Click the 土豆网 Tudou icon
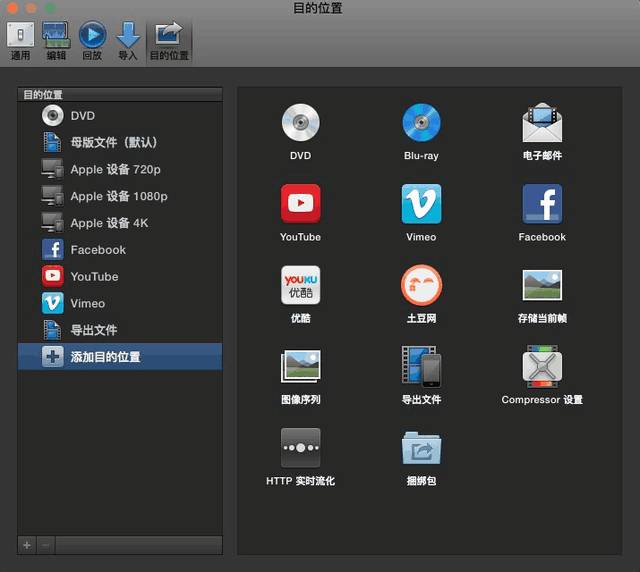640x572 pixels. (x=421, y=285)
